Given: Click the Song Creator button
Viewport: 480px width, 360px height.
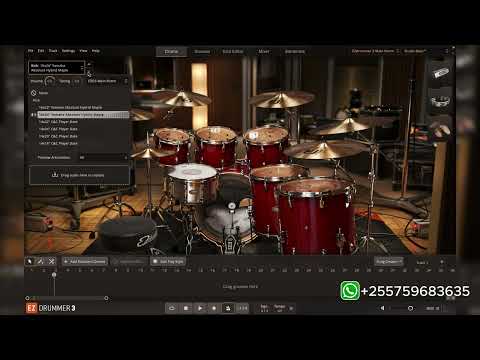Looking at the screenshot, I should click(389, 261).
